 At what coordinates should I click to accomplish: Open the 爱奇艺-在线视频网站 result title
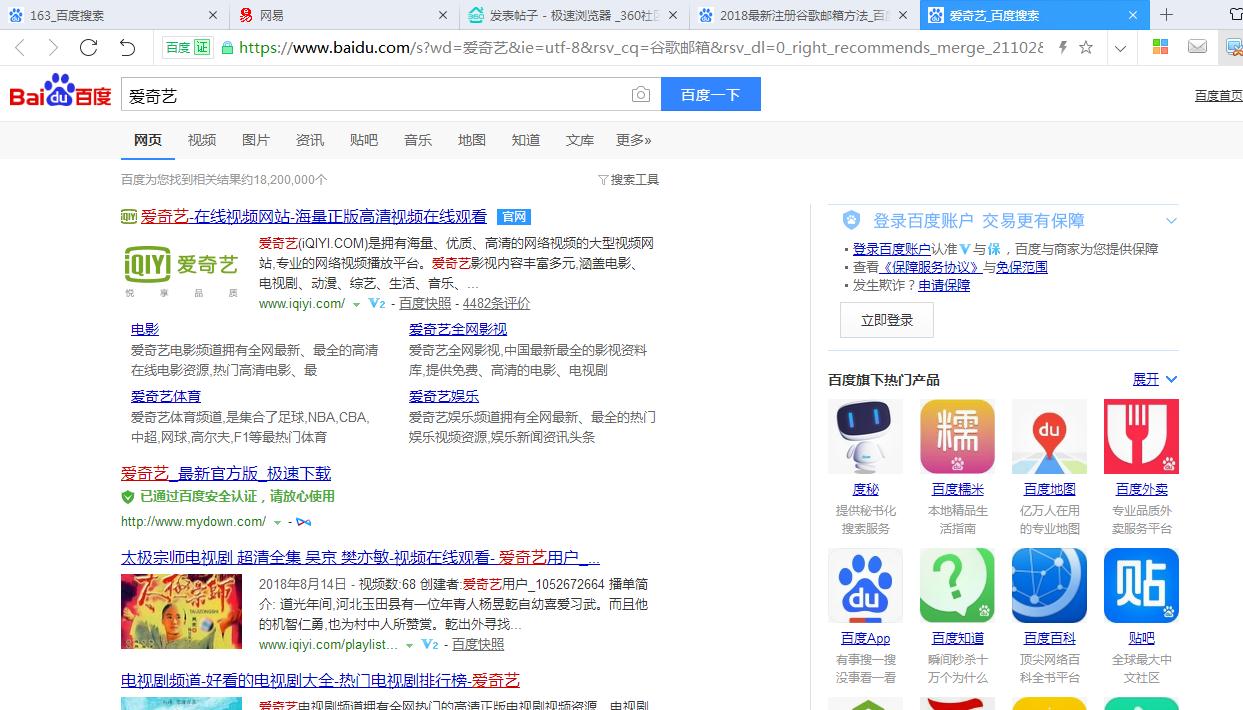click(x=313, y=216)
